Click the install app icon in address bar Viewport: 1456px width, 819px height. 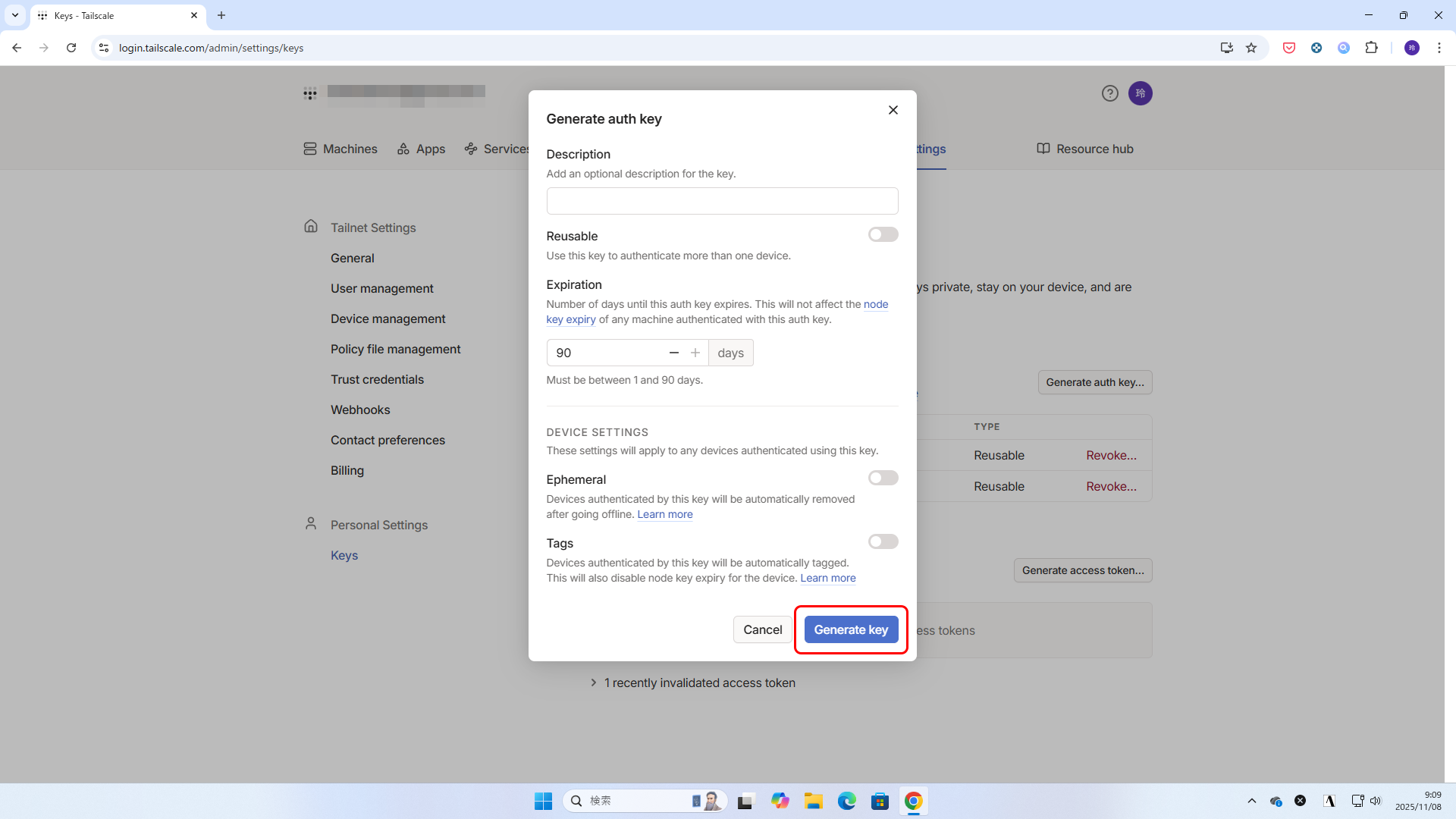click(x=1226, y=48)
